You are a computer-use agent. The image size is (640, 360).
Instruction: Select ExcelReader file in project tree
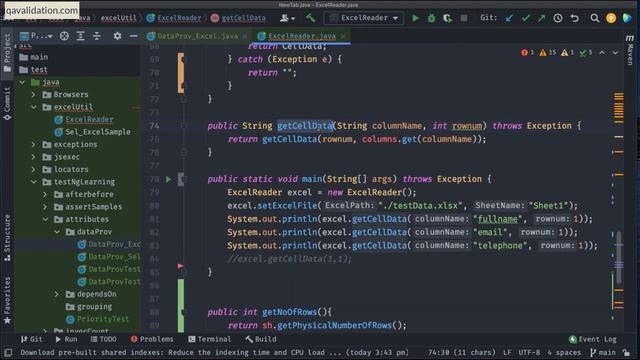point(84,120)
